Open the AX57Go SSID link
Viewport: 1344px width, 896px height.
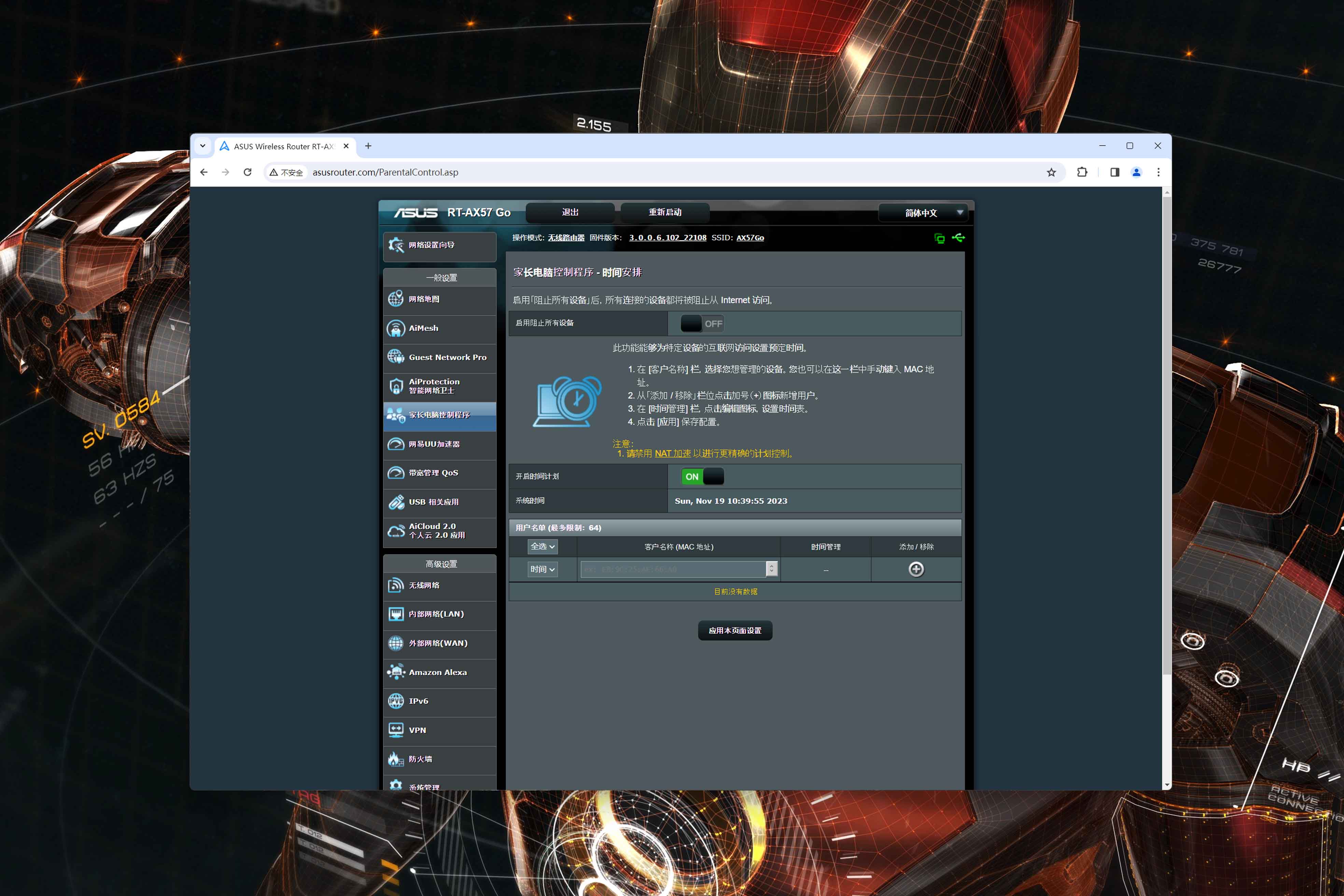[x=750, y=238]
